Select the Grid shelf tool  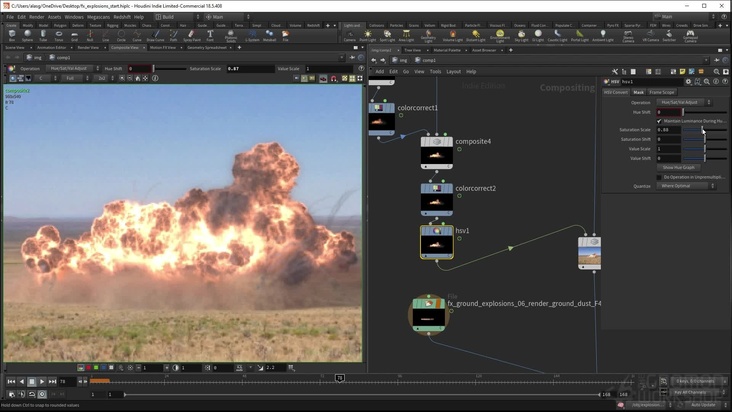click(74, 35)
